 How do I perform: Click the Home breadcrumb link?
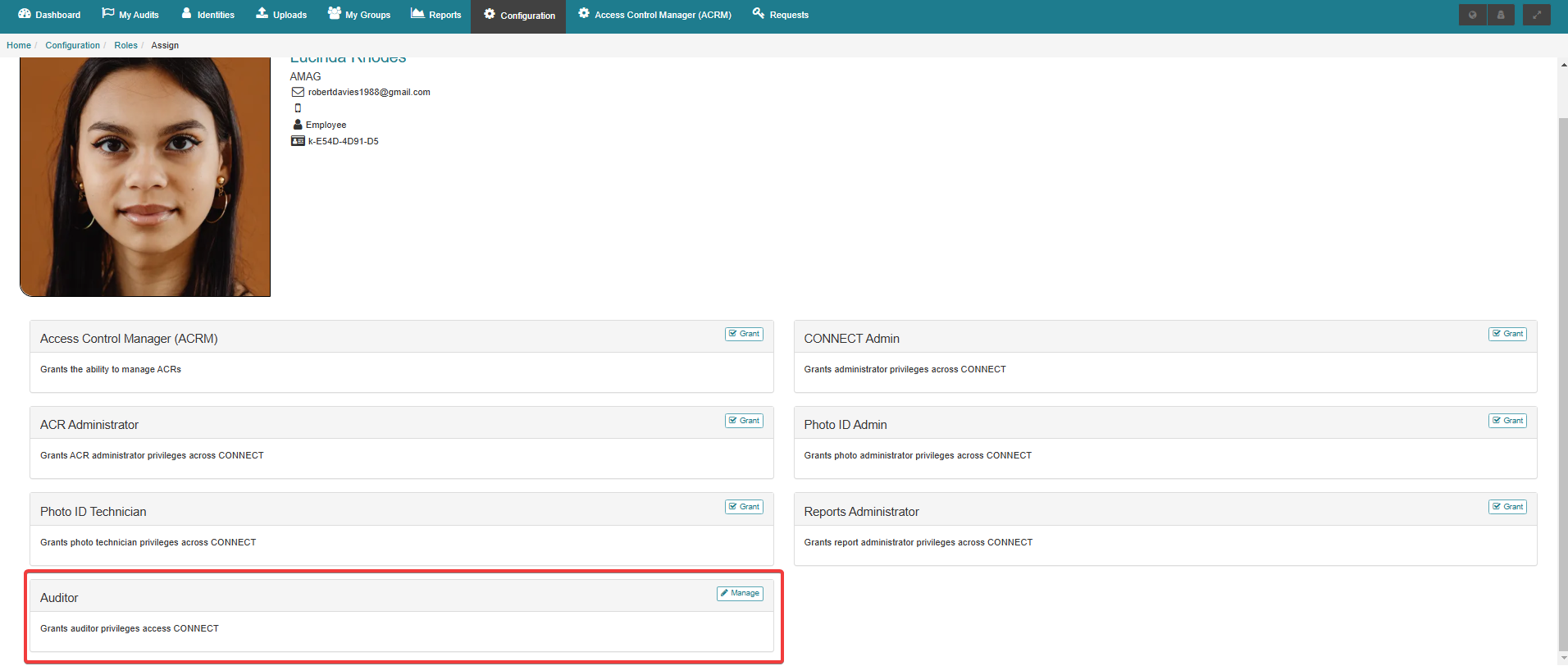(19, 45)
